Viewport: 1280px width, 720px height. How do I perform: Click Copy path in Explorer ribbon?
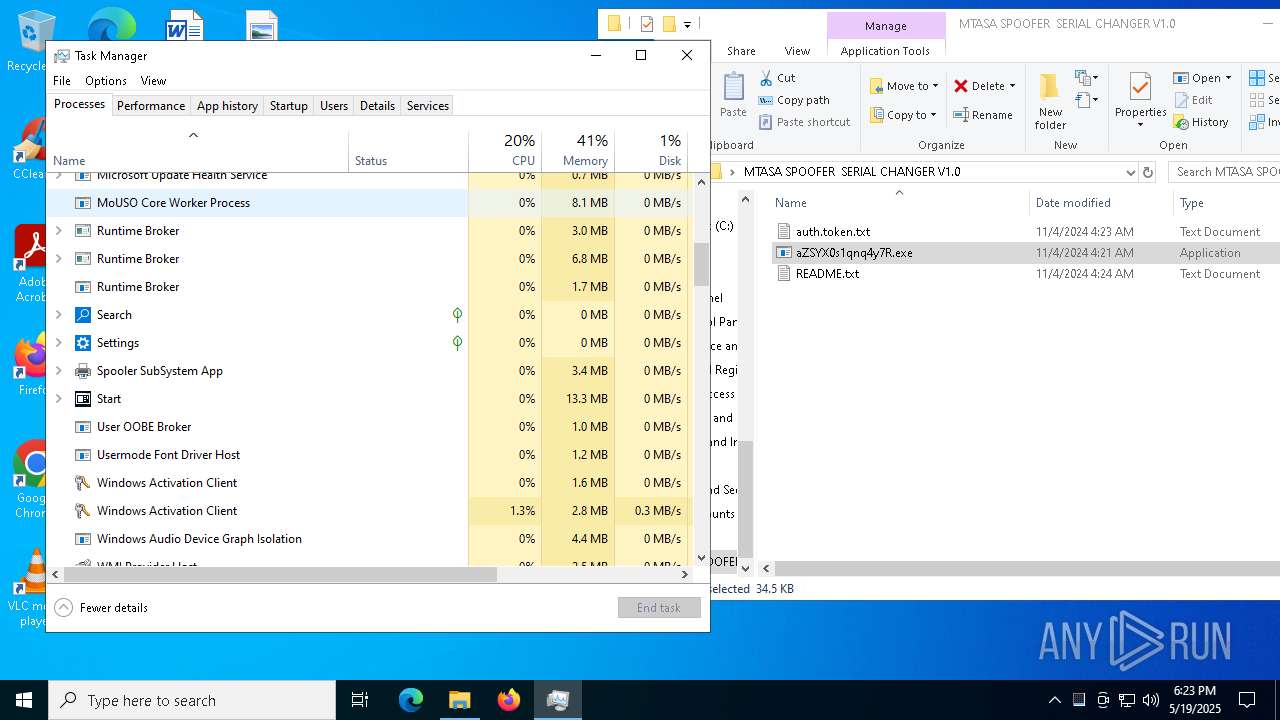tap(795, 100)
